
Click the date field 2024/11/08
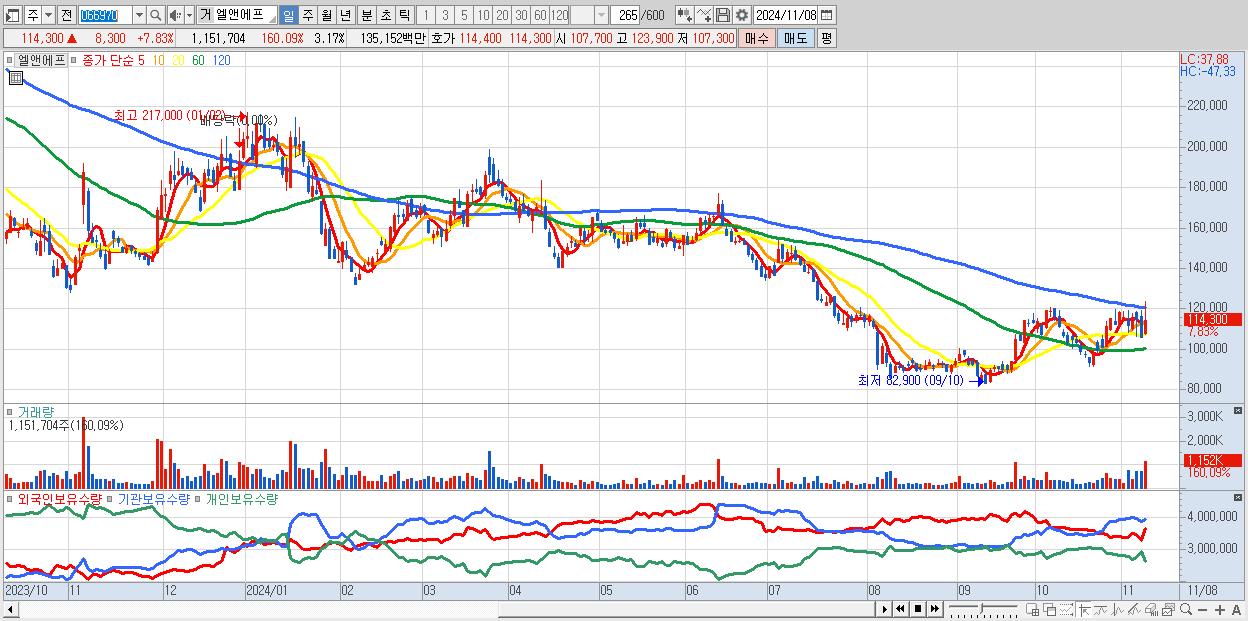tap(786, 15)
